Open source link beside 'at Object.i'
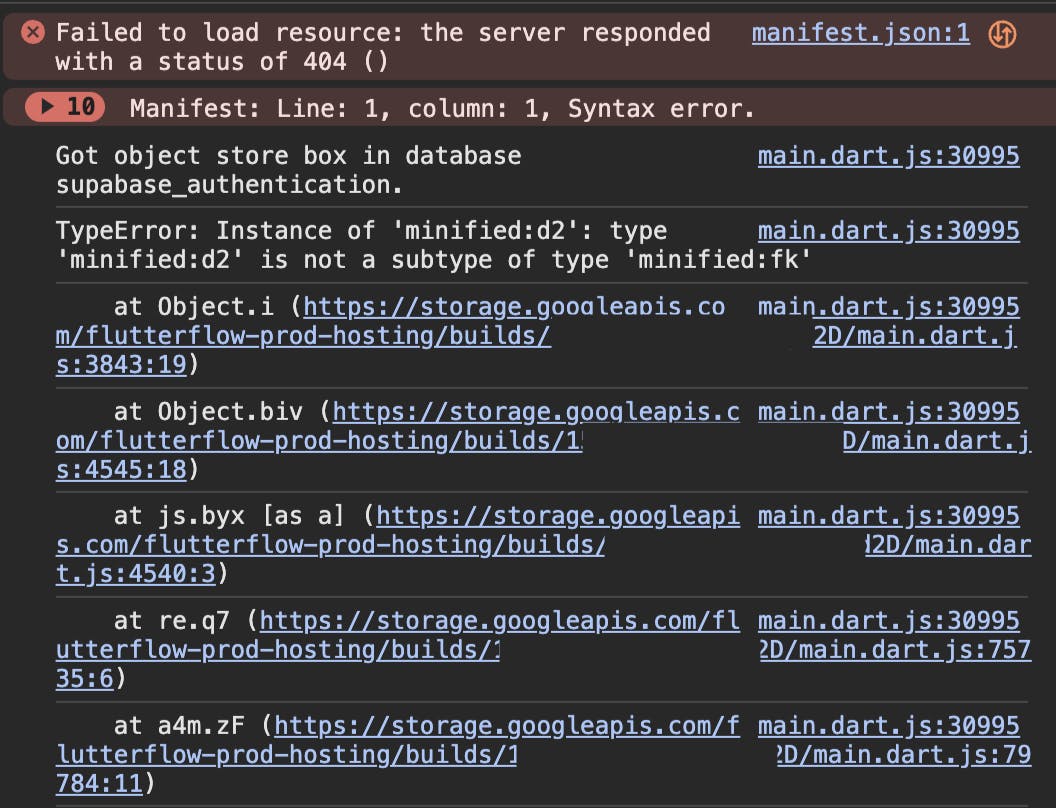Screen dimensions: 1056x808 (888, 306)
